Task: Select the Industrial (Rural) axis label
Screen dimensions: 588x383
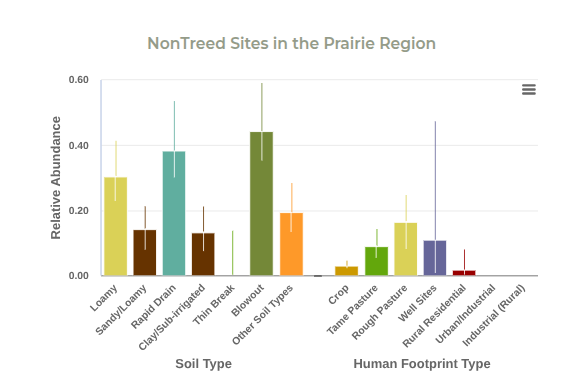Action: point(494,315)
